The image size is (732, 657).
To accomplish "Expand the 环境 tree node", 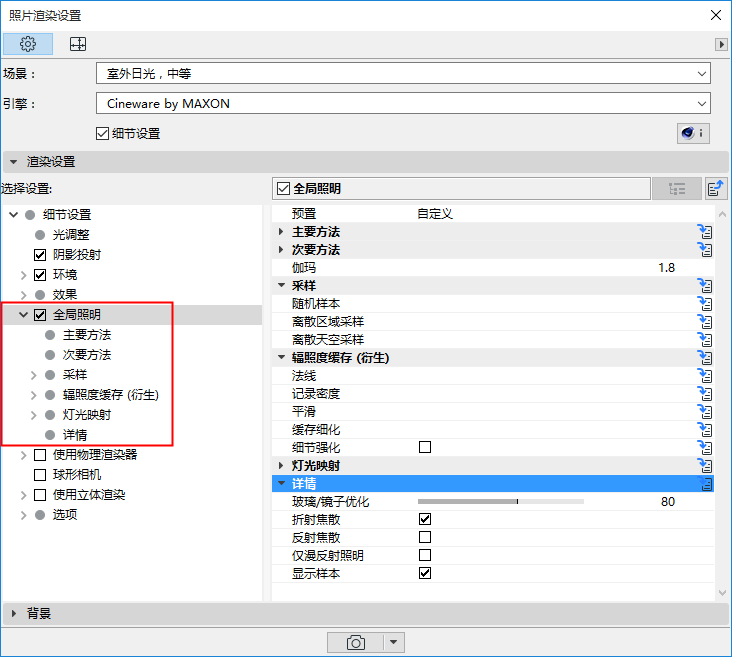I will click(x=23, y=275).
